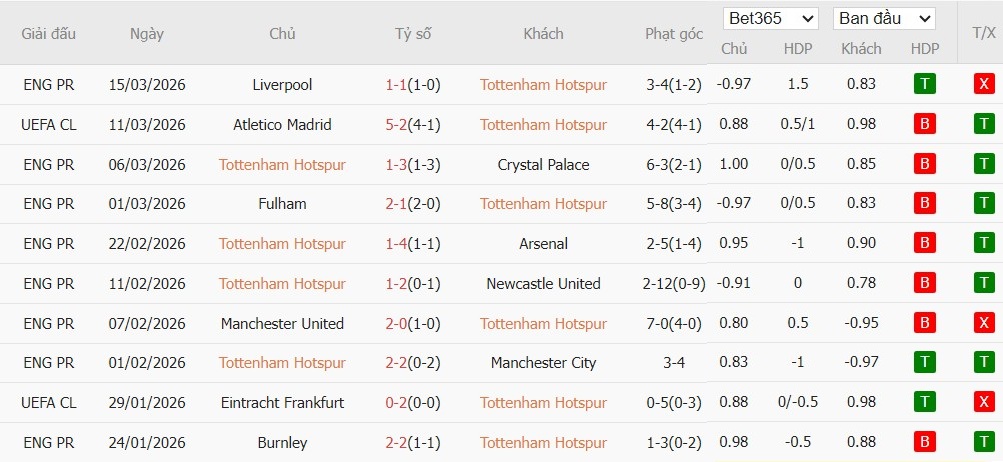Select the Ngày column header
This screenshot has height=462, width=1003.
[147, 33]
